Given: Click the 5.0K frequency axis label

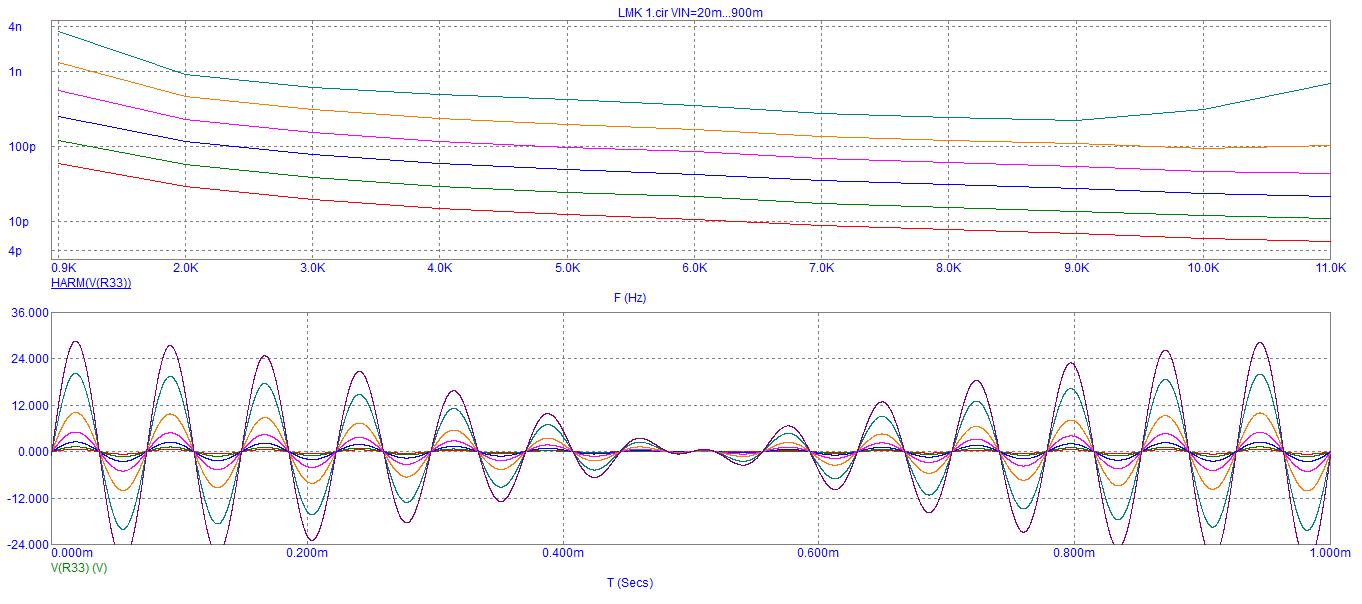Looking at the screenshot, I should tap(567, 269).
